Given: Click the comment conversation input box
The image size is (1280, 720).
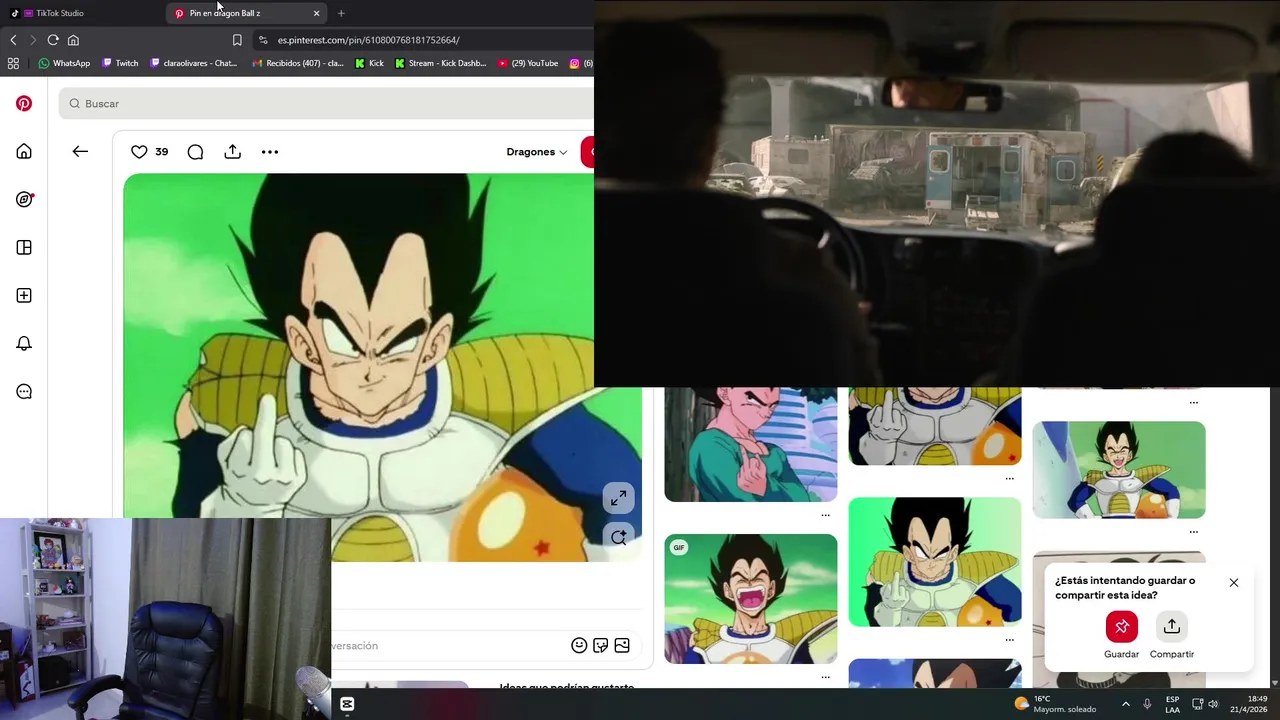Looking at the screenshot, I should pyautogui.click(x=450, y=646).
